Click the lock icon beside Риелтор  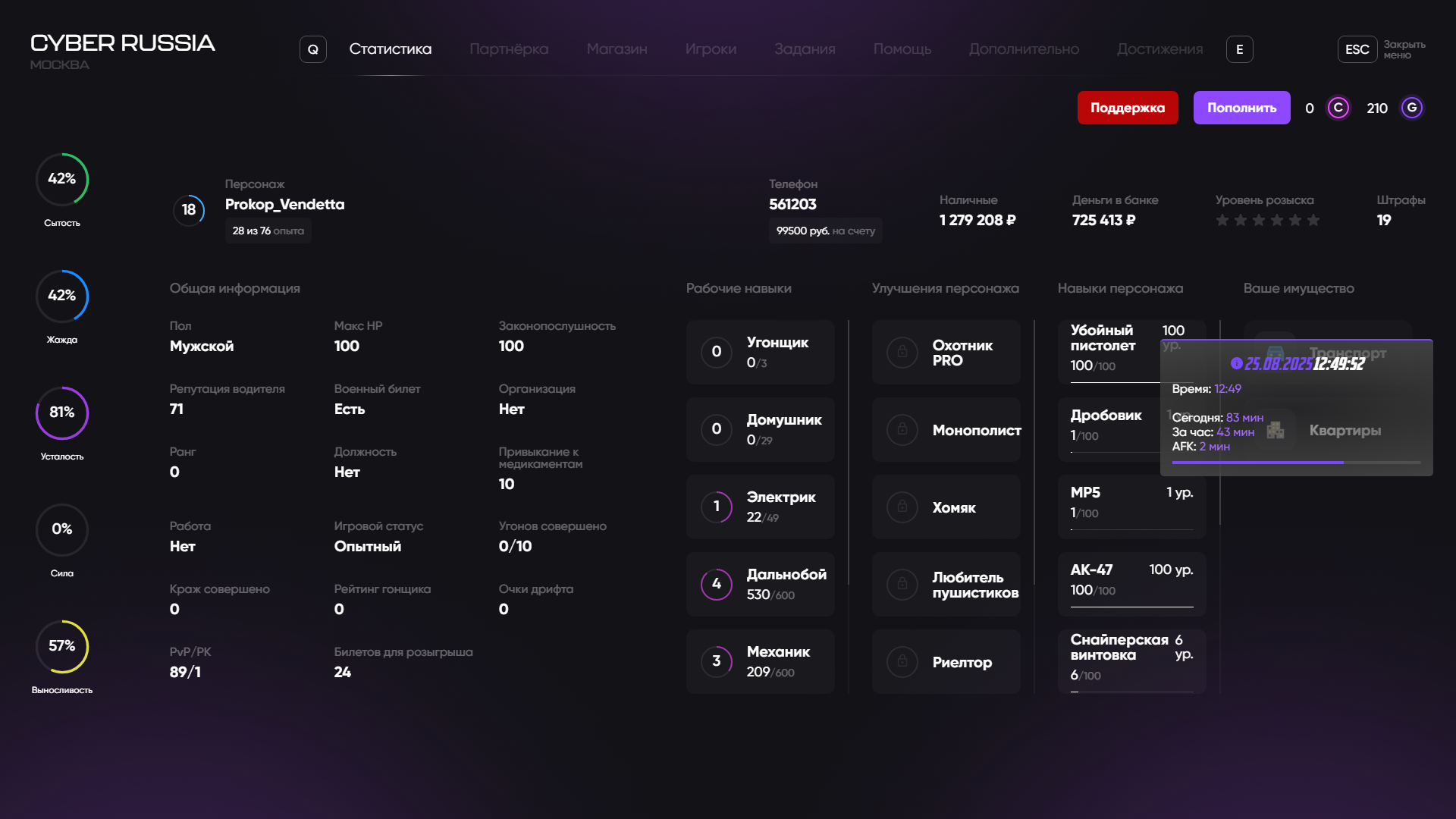[902, 662]
